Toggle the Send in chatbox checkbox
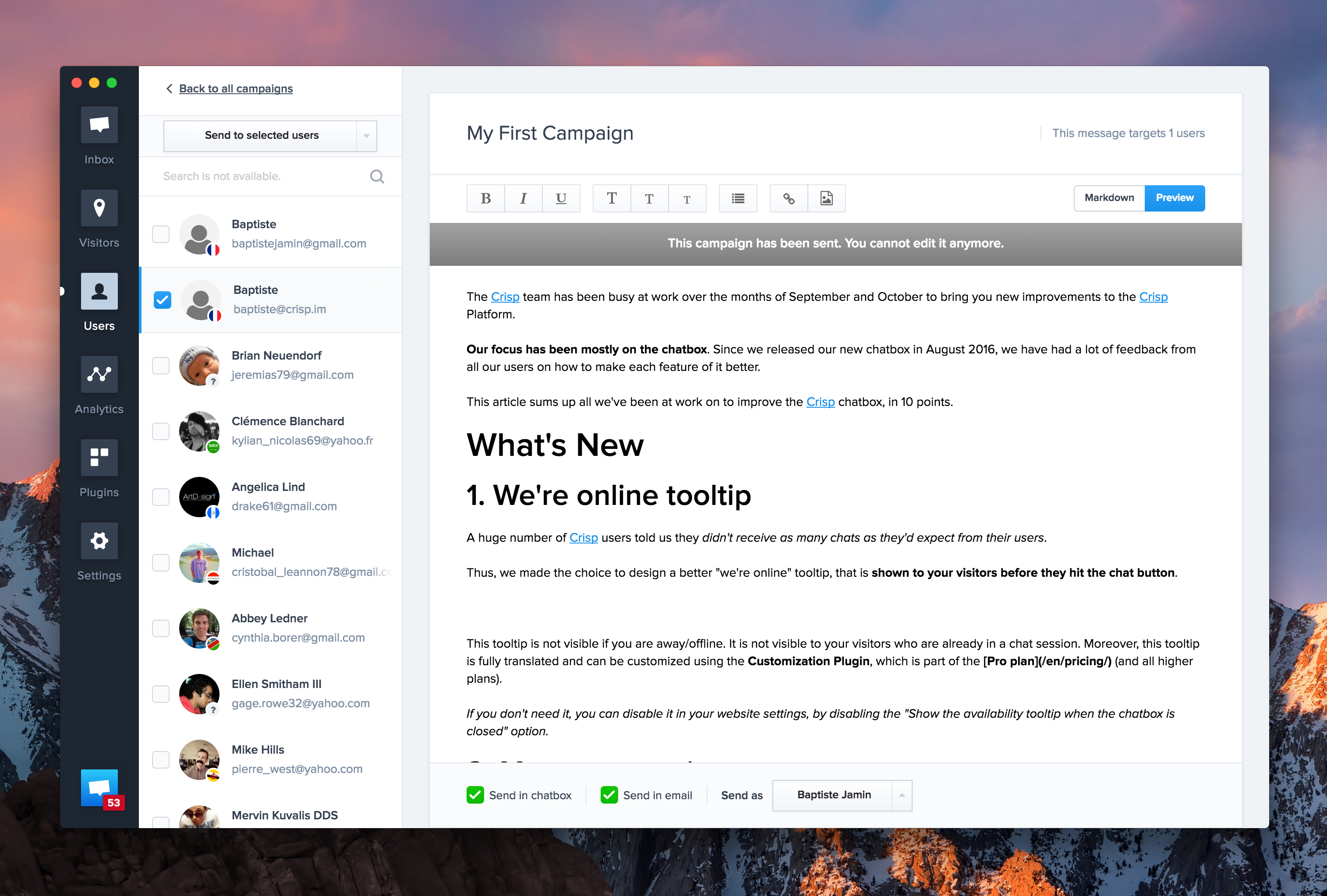 [x=475, y=795]
